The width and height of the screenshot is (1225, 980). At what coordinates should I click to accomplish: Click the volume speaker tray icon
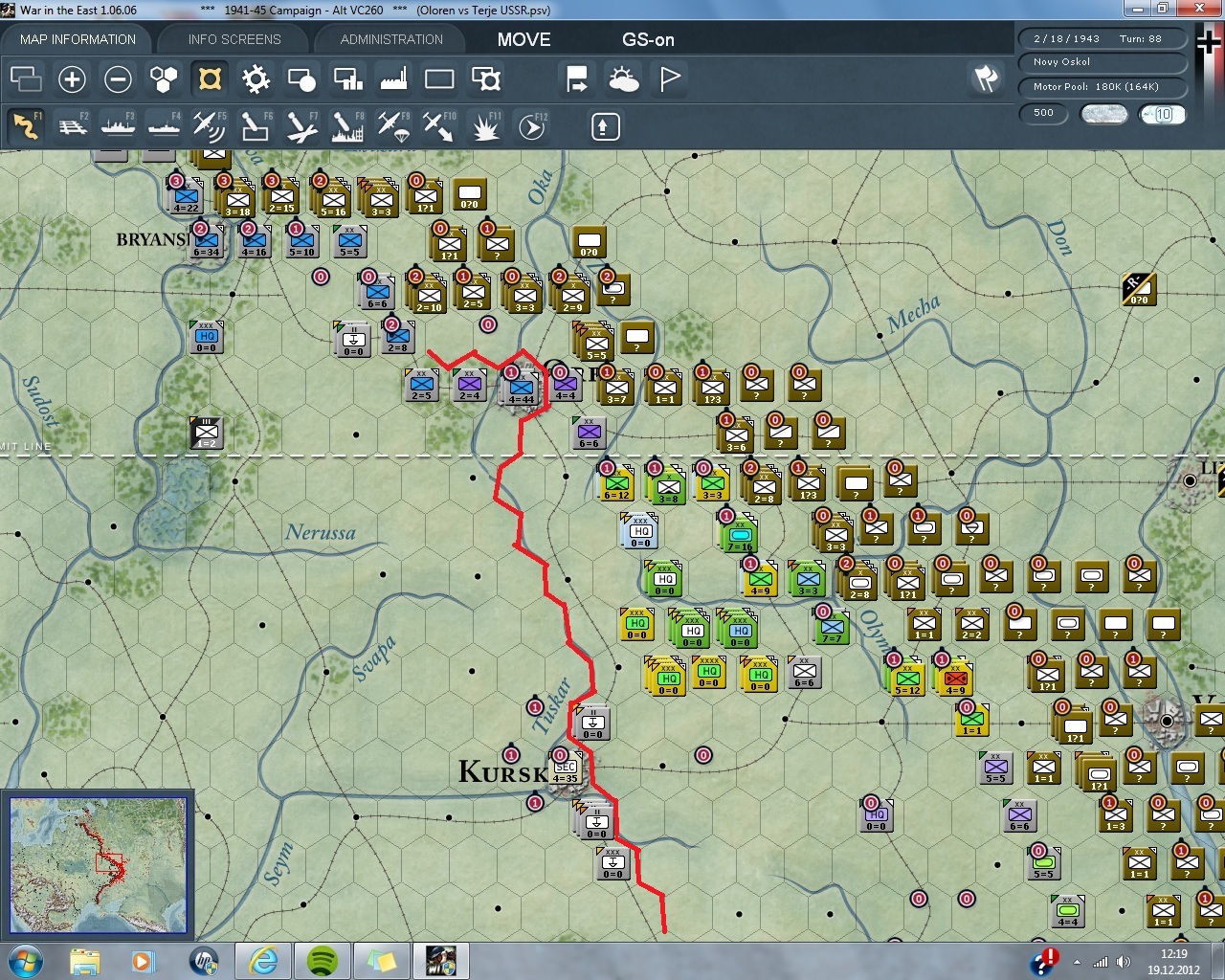pyautogui.click(x=1123, y=962)
